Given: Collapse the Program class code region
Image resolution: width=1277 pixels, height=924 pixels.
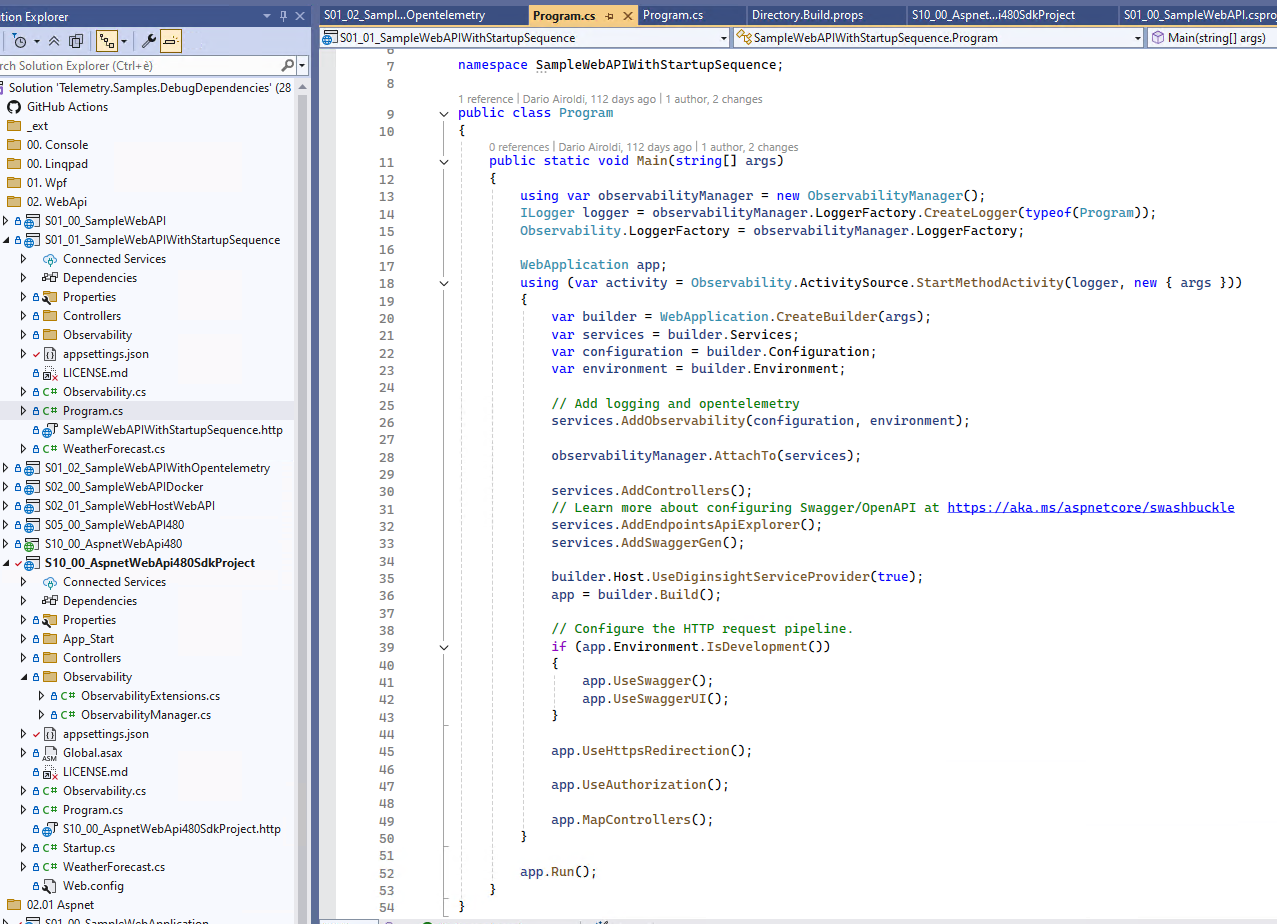Looking at the screenshot, I should pos(444,114).
